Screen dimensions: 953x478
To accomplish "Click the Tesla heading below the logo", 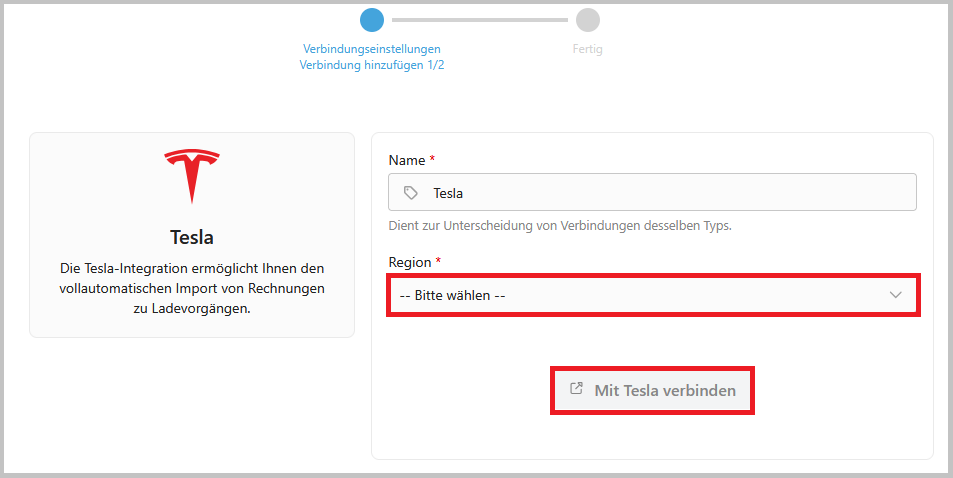I will pos(192,237).
